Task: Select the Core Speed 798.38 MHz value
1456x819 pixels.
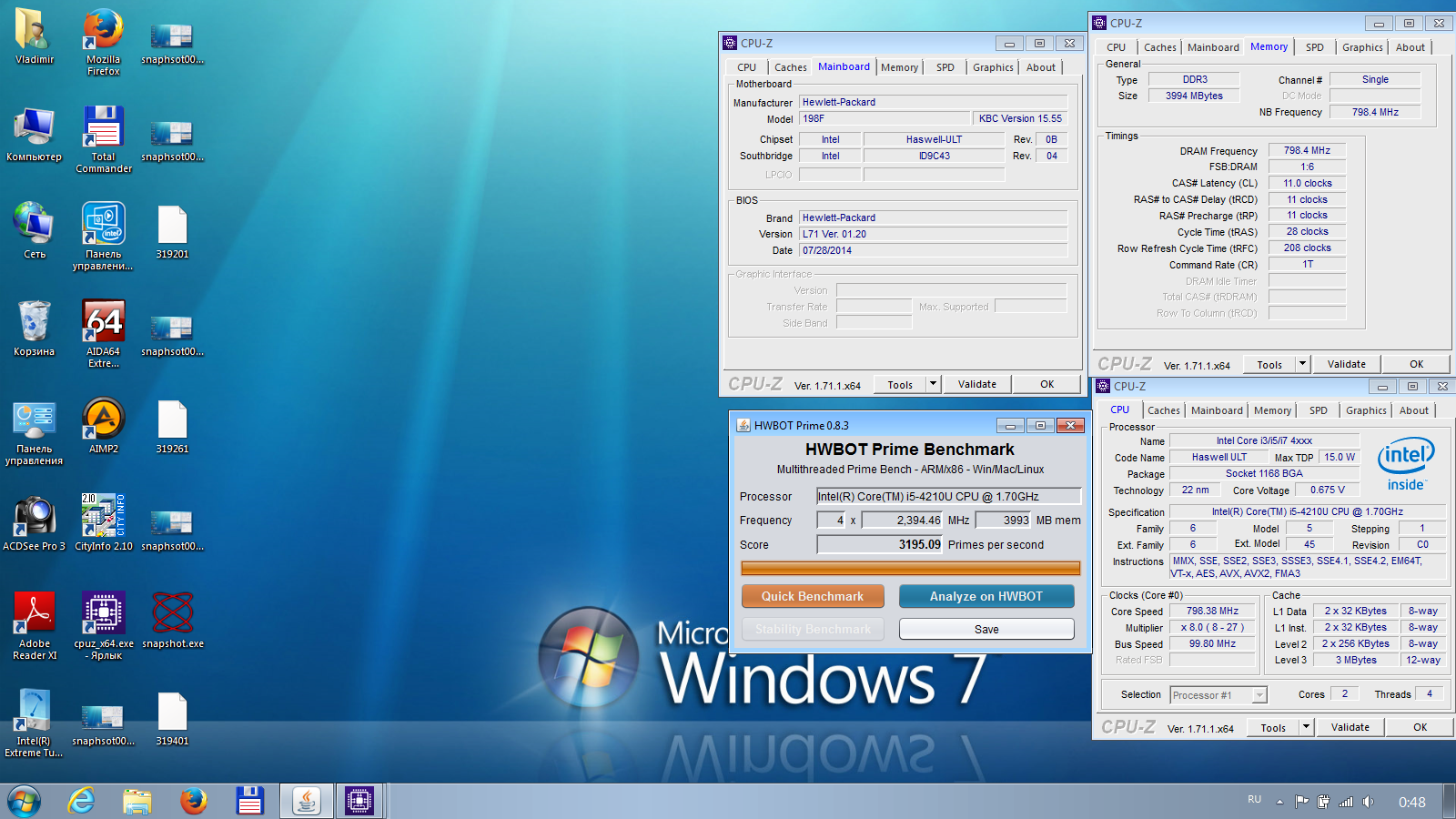Action: click(x=1213, y=611)
